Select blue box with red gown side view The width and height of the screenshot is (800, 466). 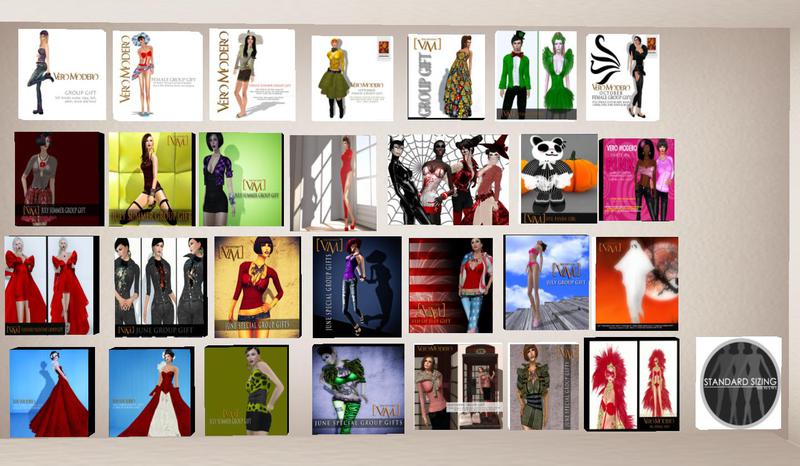[x=52, y=393]
